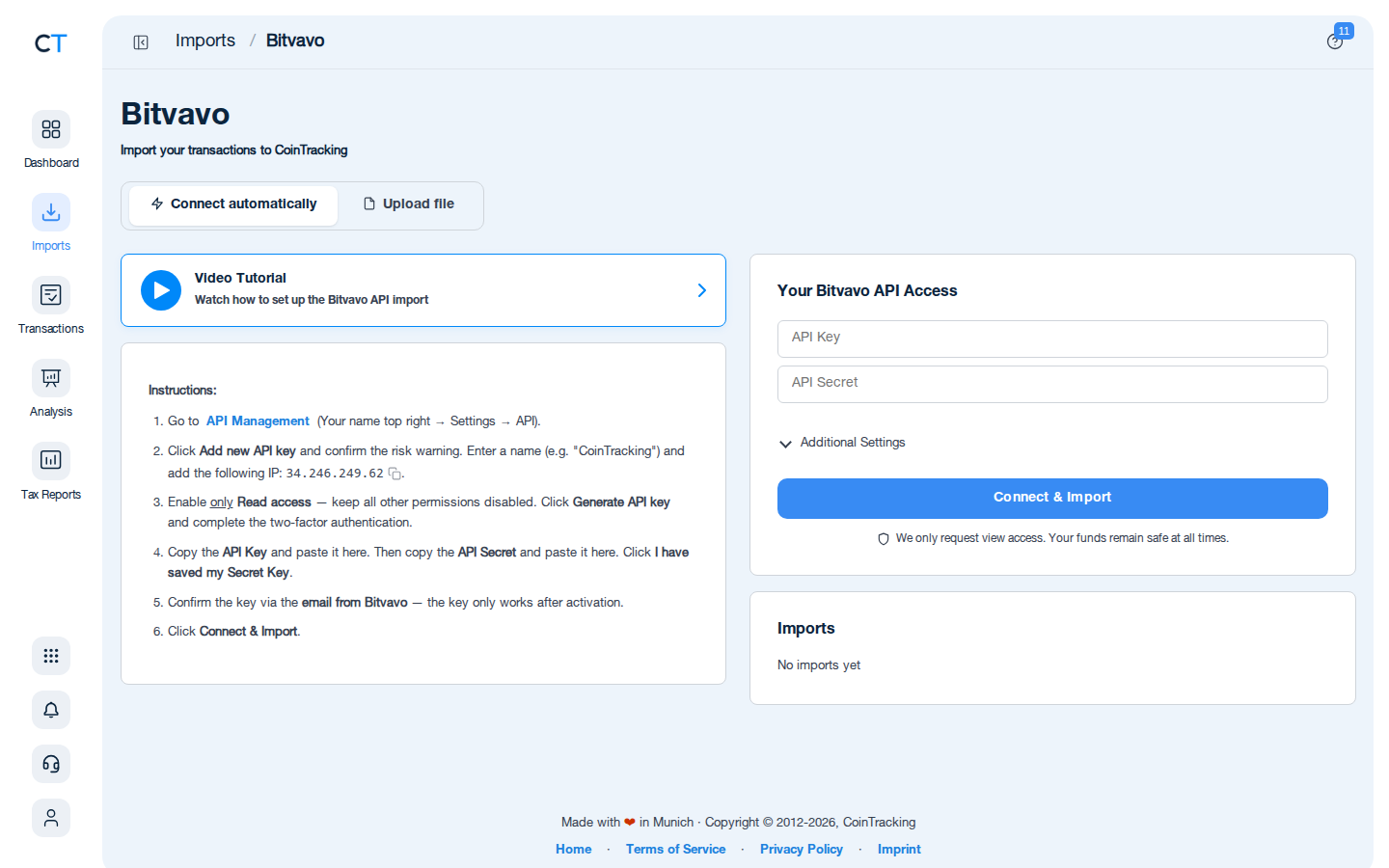1389x868 pixels.
Task: Open the Tax Reports sidebar icon
Action: click(51, 461)
